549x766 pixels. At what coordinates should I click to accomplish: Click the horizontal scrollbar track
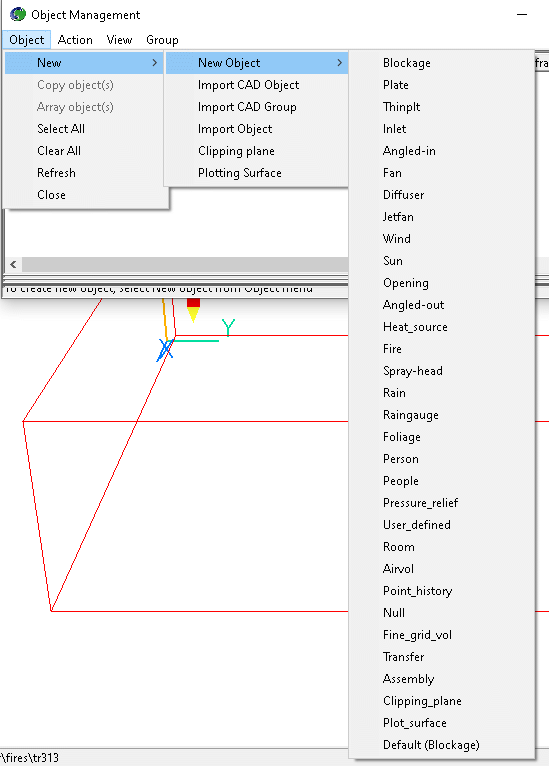click(x=185, y=264)
